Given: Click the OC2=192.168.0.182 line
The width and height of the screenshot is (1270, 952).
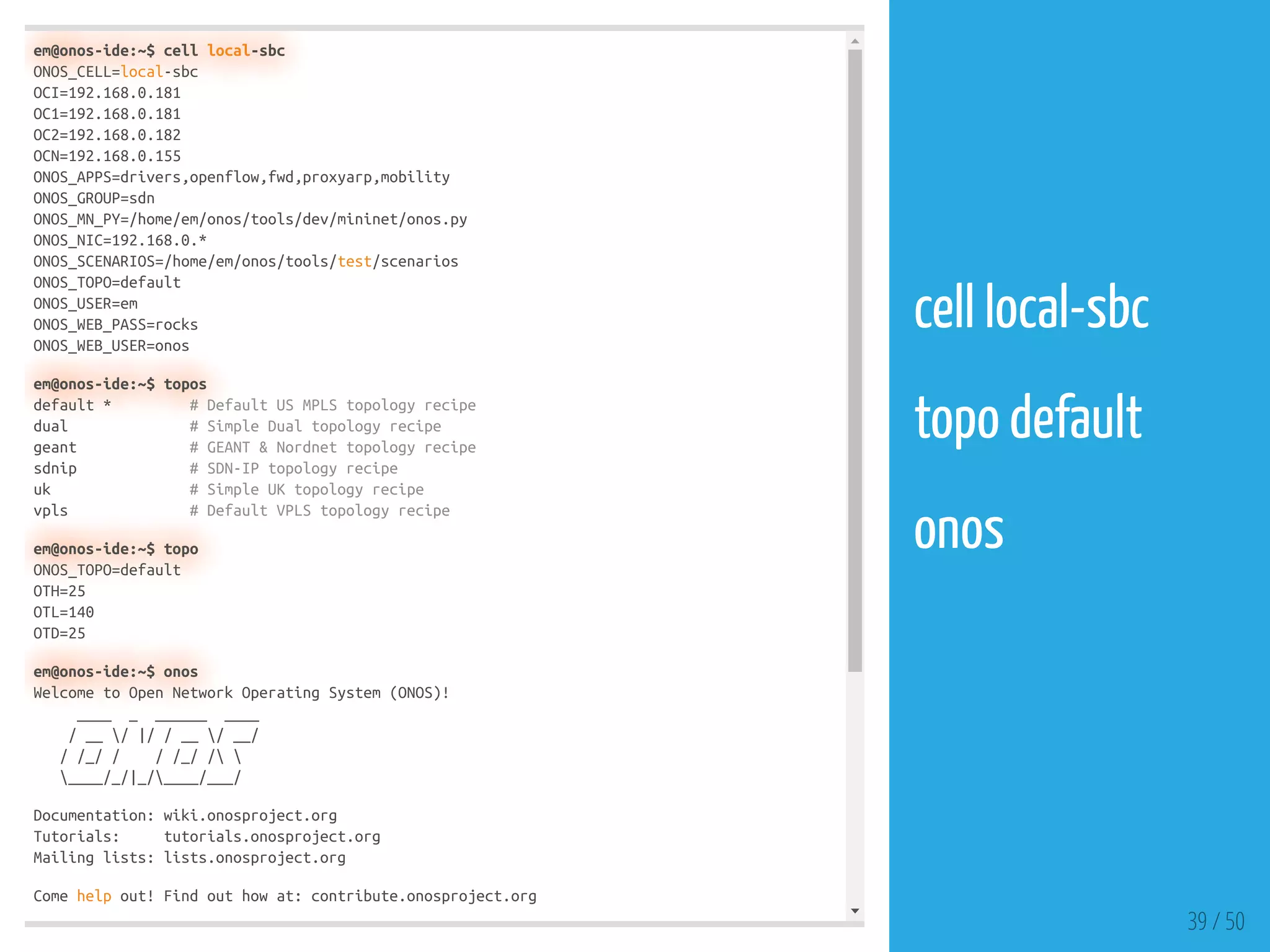Looking at the screenshot, I should [x=107, y=135].
